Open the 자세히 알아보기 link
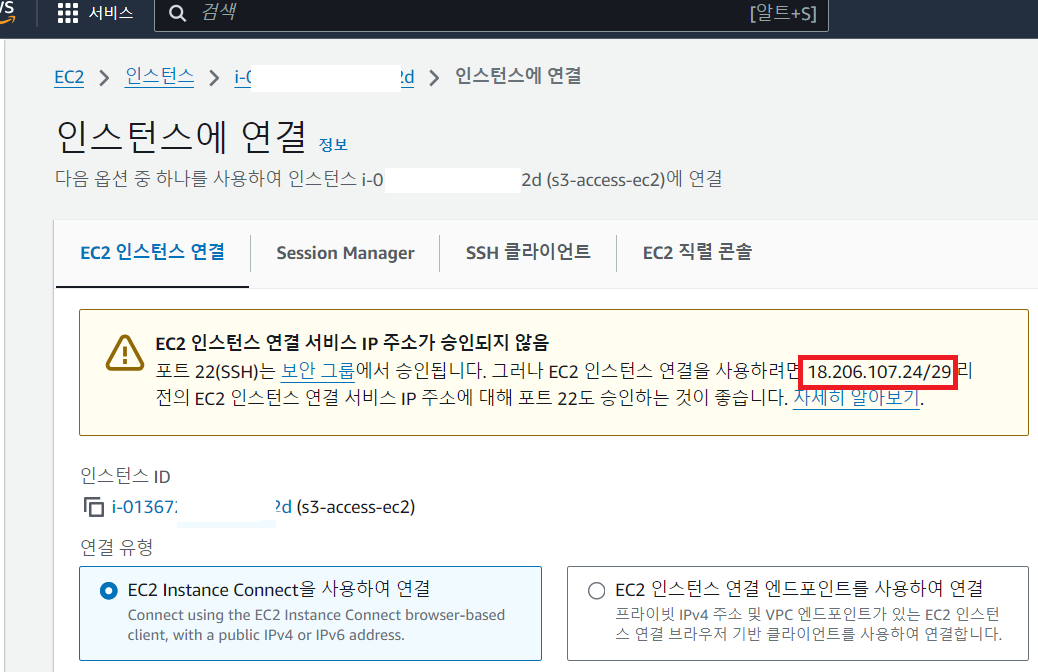 (857, 398)
